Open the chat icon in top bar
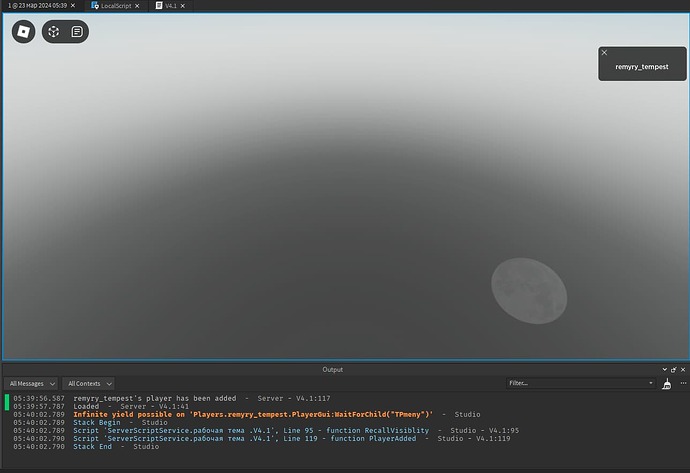The height and width of the screenshot is (473, 690). (77, 32)
